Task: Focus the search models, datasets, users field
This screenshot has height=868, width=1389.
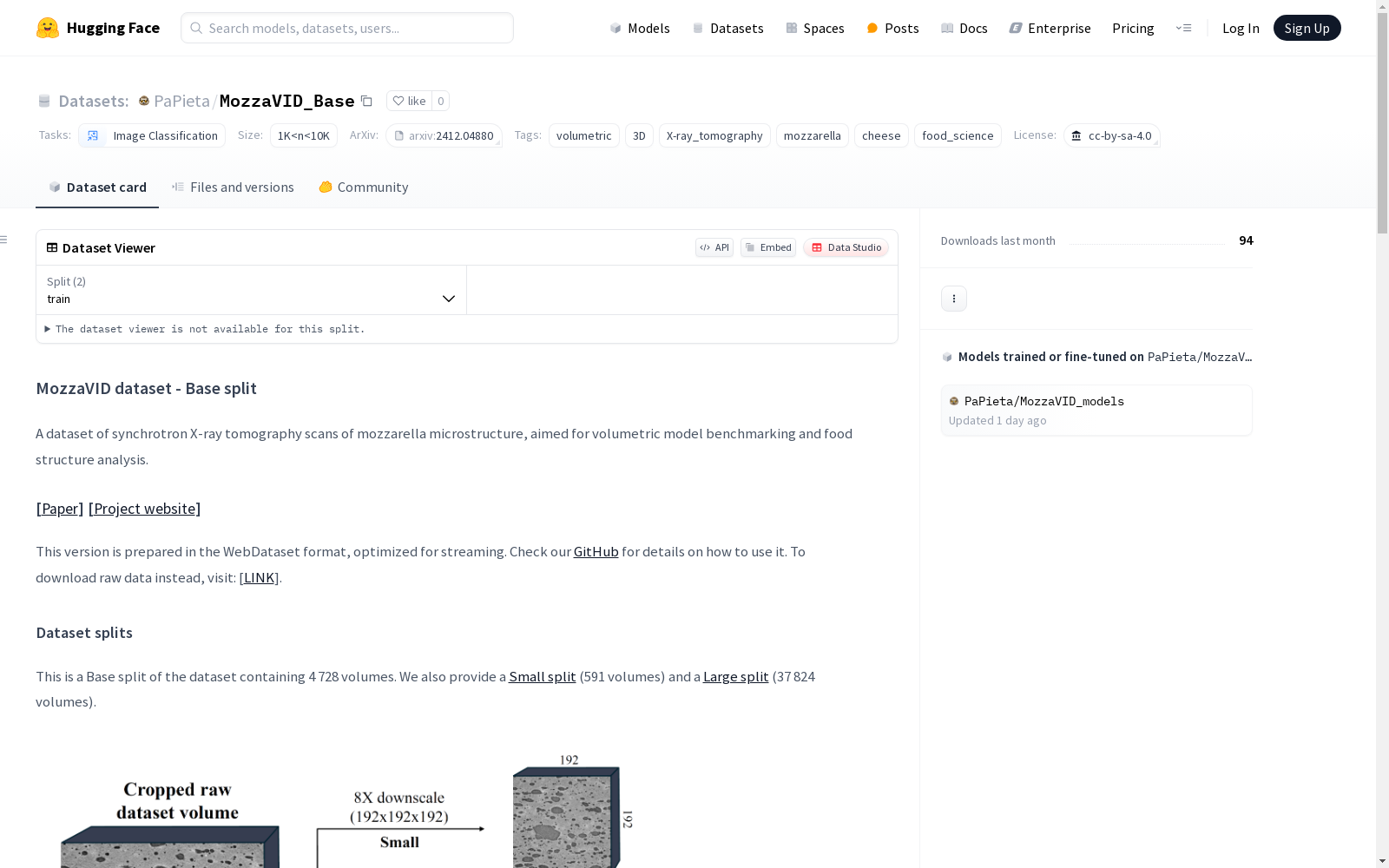Action: tap(347, 28)
